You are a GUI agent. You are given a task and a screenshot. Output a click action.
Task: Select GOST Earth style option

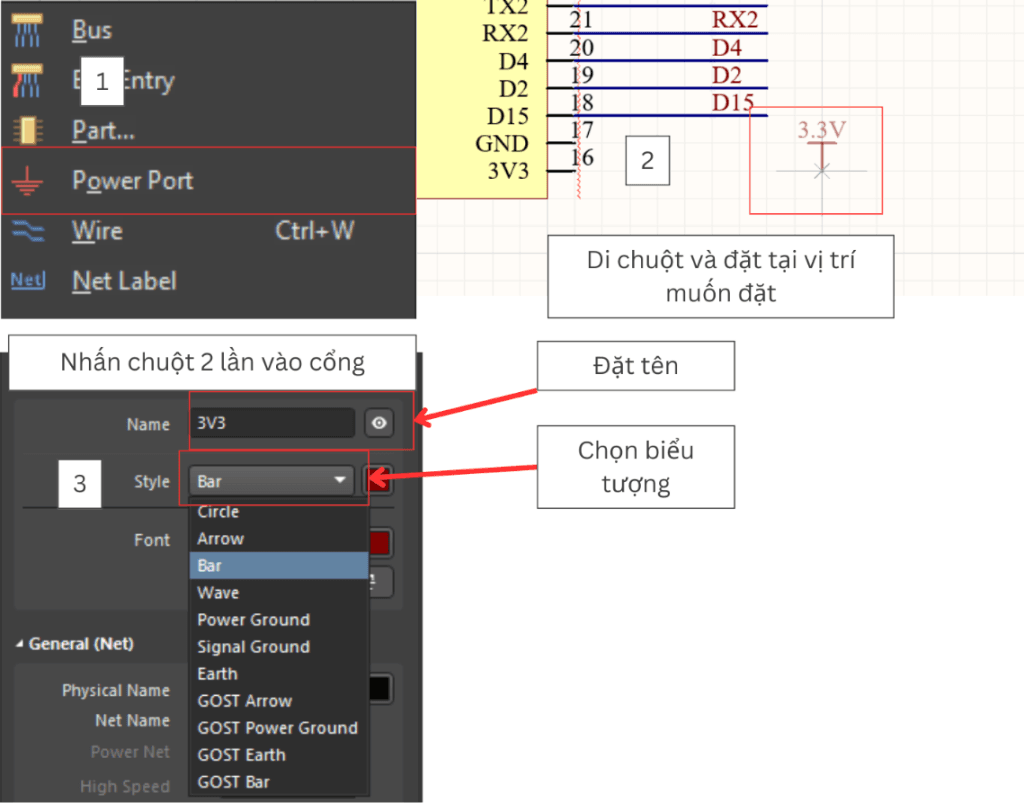(x=241, y=755)
